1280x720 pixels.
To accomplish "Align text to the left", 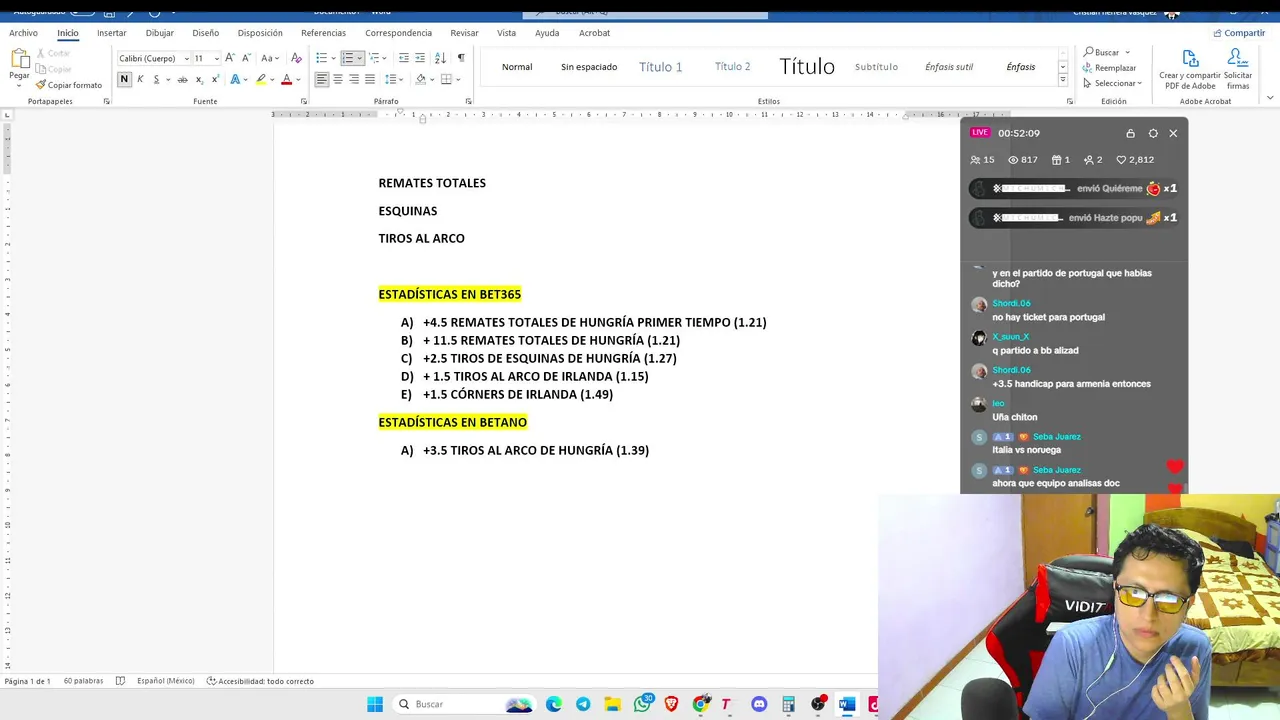I will point(322,79).
